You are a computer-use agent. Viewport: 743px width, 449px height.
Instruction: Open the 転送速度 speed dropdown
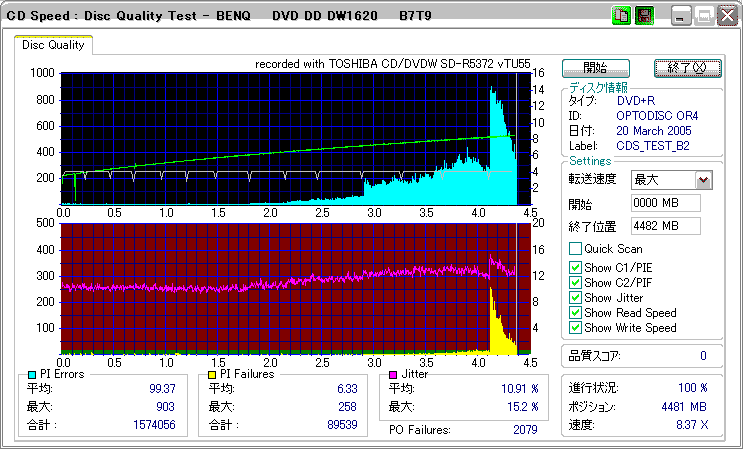click(x=704, y=180)
